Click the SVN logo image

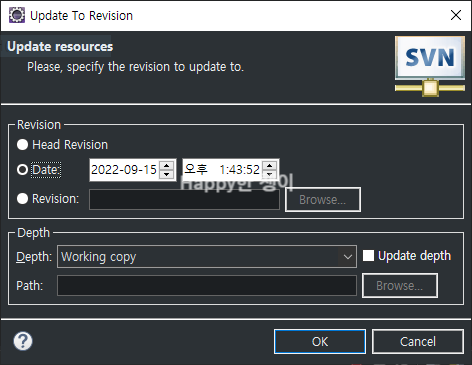[x=430, y=66]
